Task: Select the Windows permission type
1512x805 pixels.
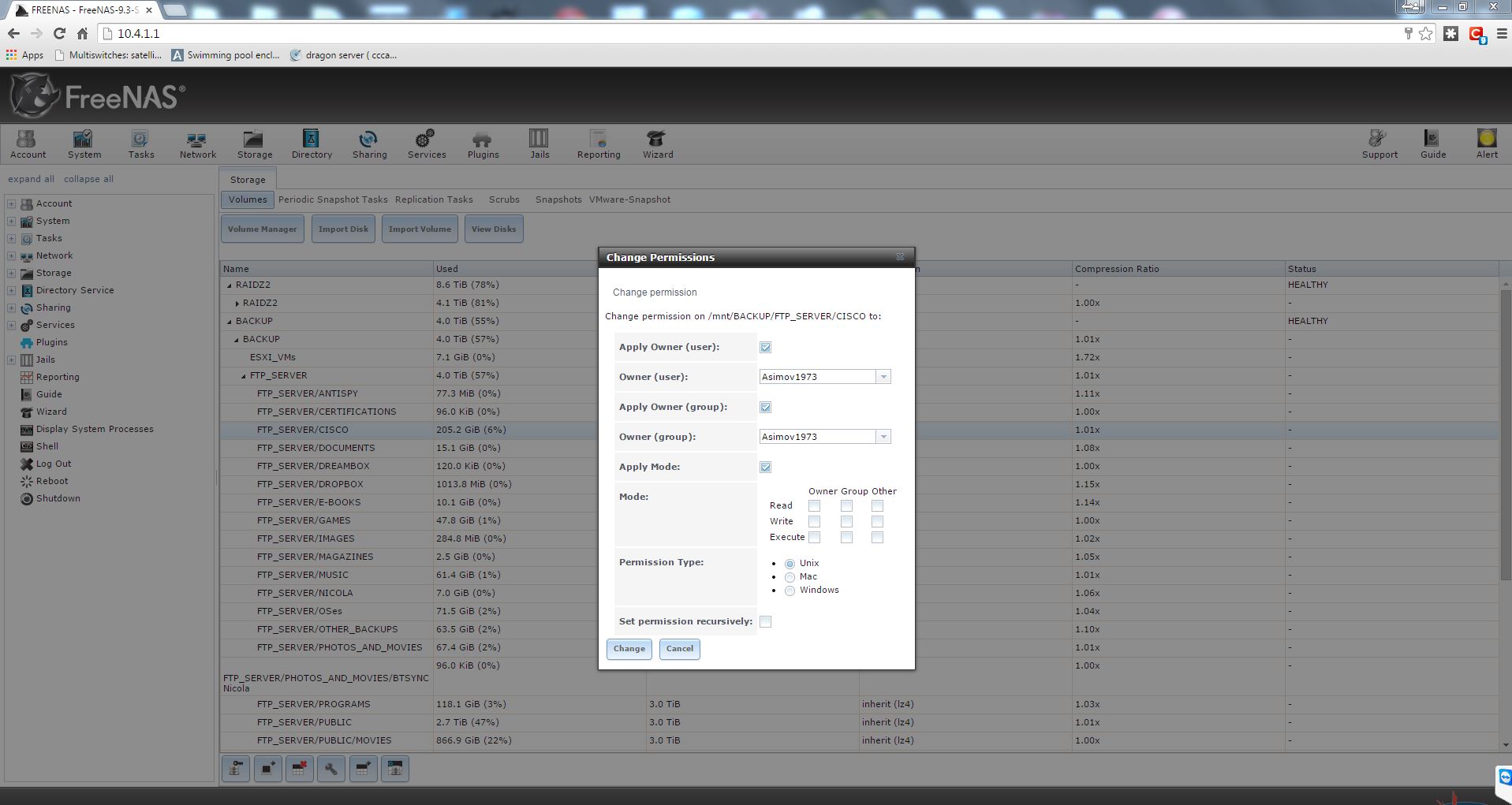Action: (790, 591)
